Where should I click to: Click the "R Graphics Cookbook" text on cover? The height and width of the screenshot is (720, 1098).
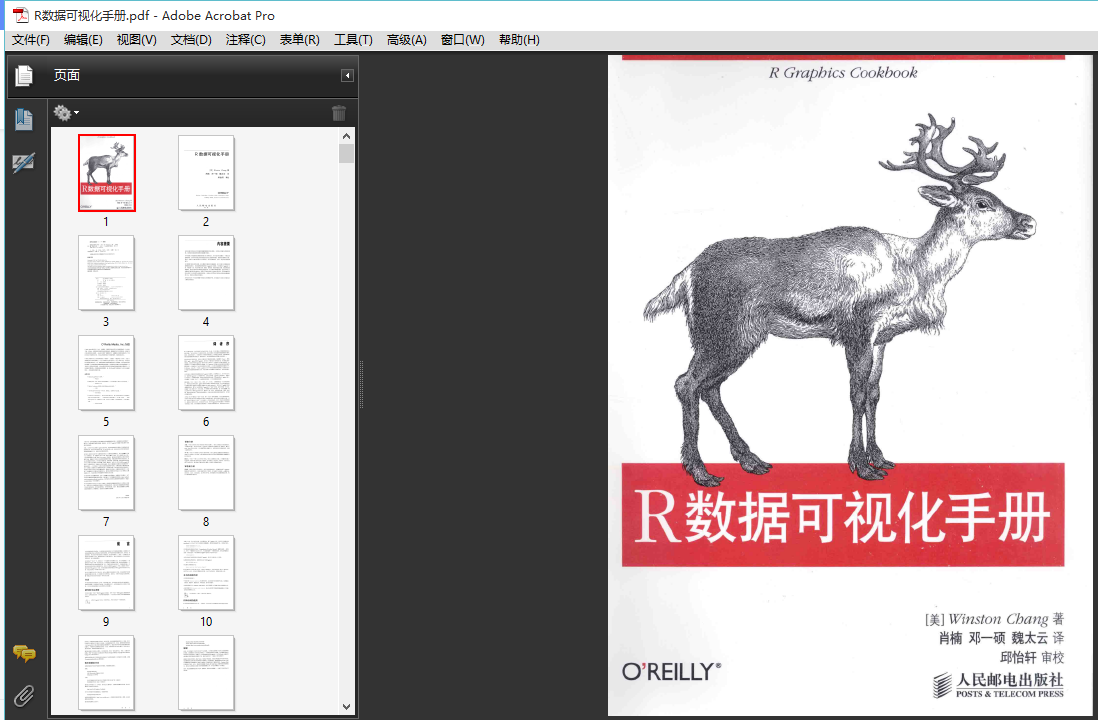point(843,73)
